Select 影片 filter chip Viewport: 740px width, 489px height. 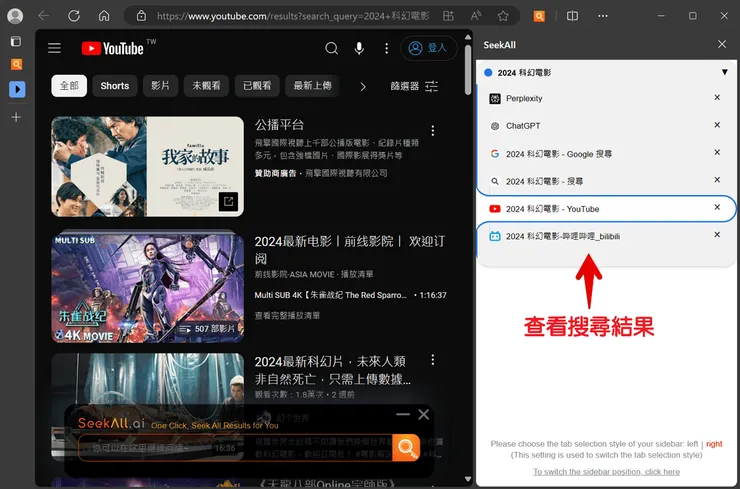(160, 86)
